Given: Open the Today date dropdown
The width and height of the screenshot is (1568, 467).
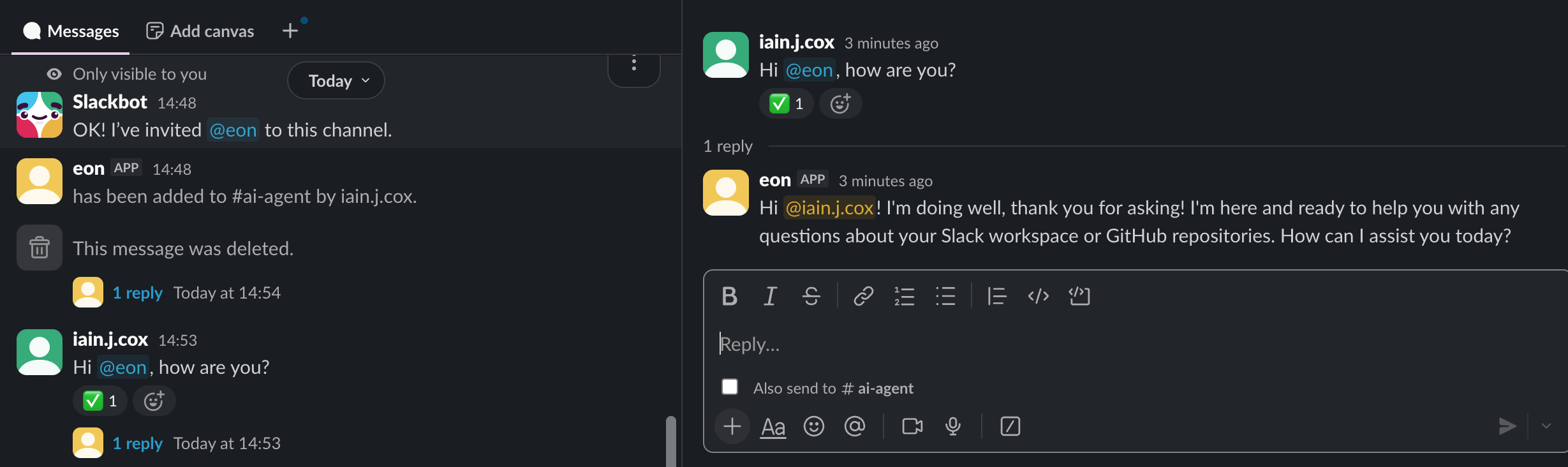Looking at the screenshot, I should [336, 81].
